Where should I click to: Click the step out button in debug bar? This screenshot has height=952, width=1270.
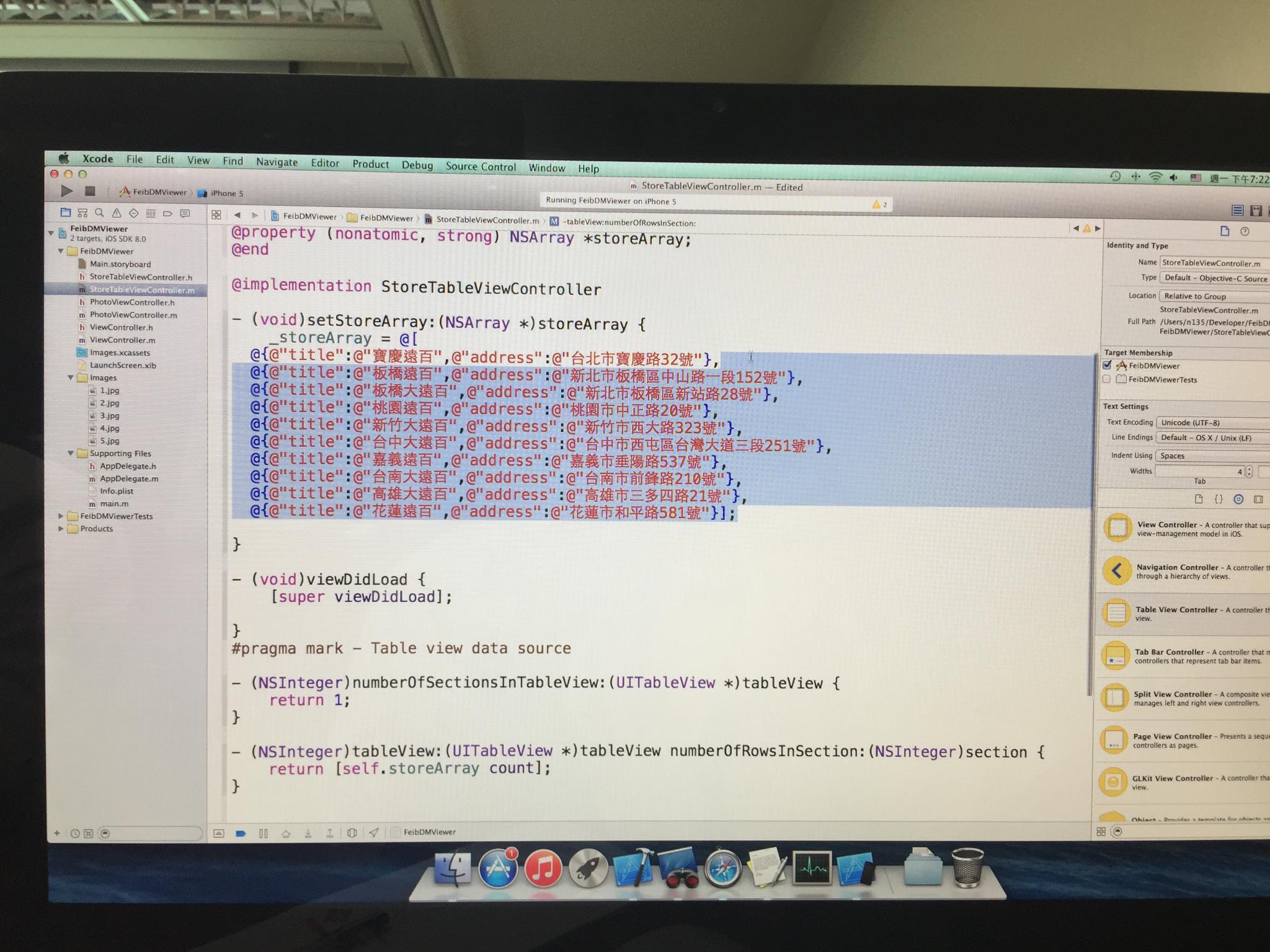[x=330, y=834]
